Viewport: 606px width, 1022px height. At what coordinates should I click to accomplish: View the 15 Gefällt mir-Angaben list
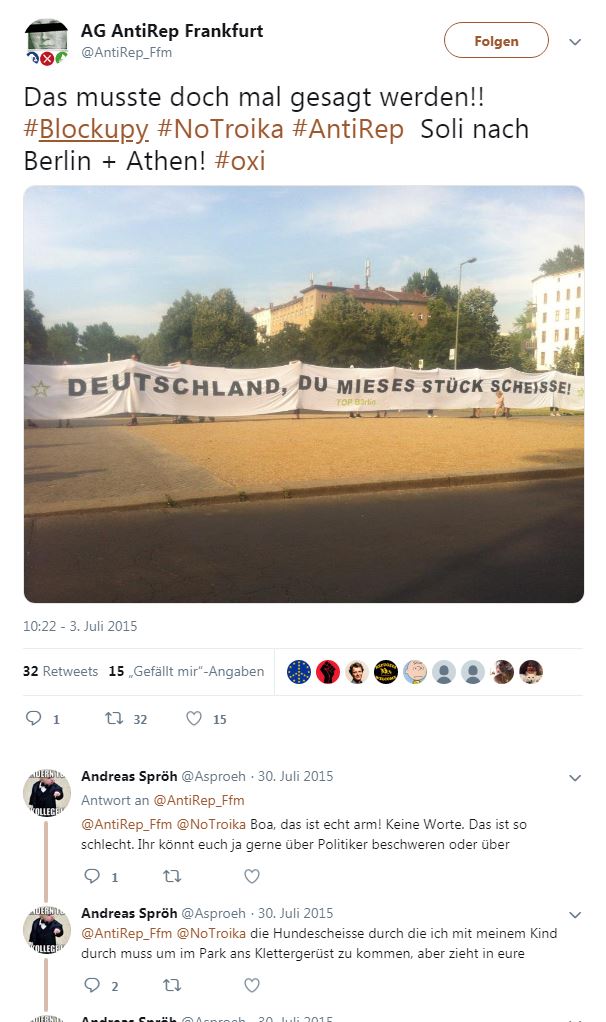point(186,671)
